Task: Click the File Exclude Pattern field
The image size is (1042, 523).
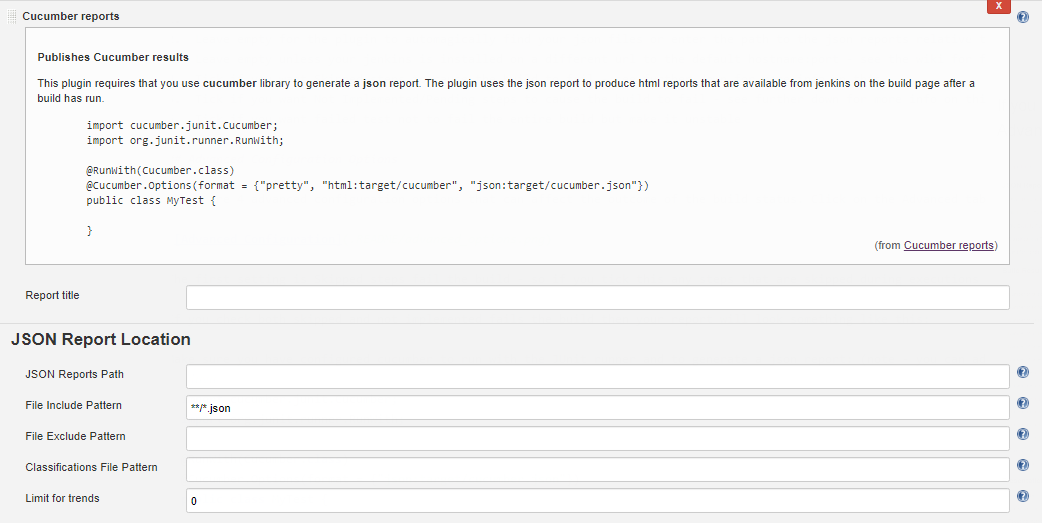Action: point(597,438)
